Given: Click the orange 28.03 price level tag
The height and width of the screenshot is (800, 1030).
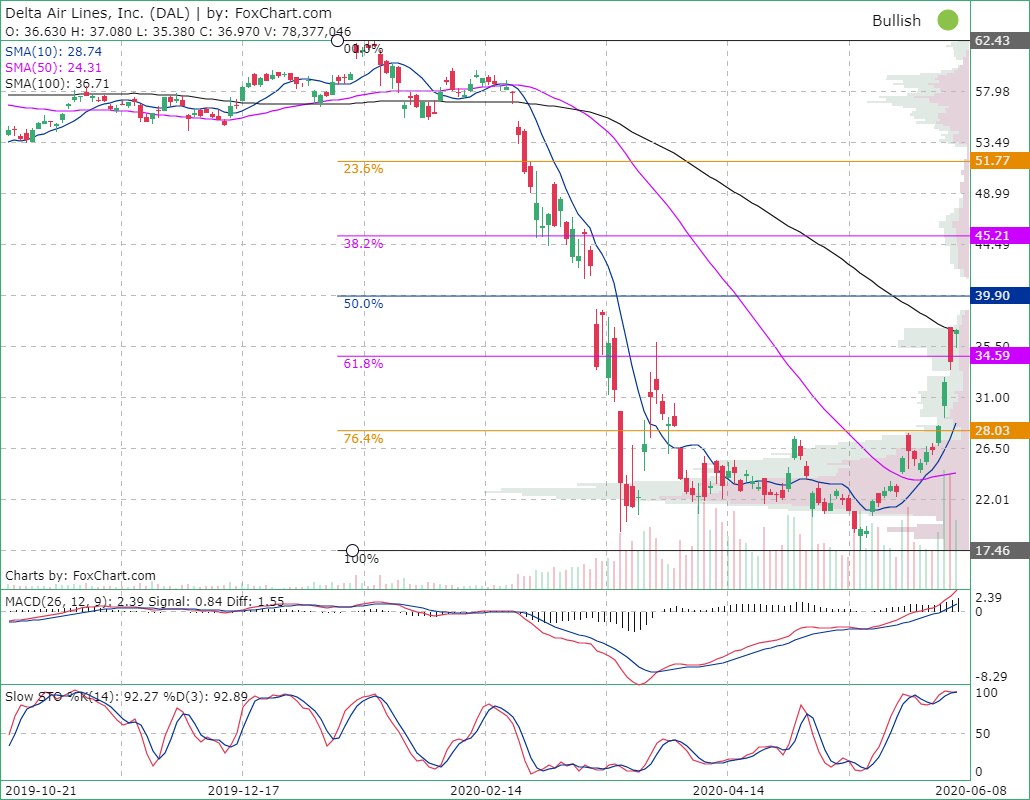Looking at the screenshot, I should tap(1000, 431).
